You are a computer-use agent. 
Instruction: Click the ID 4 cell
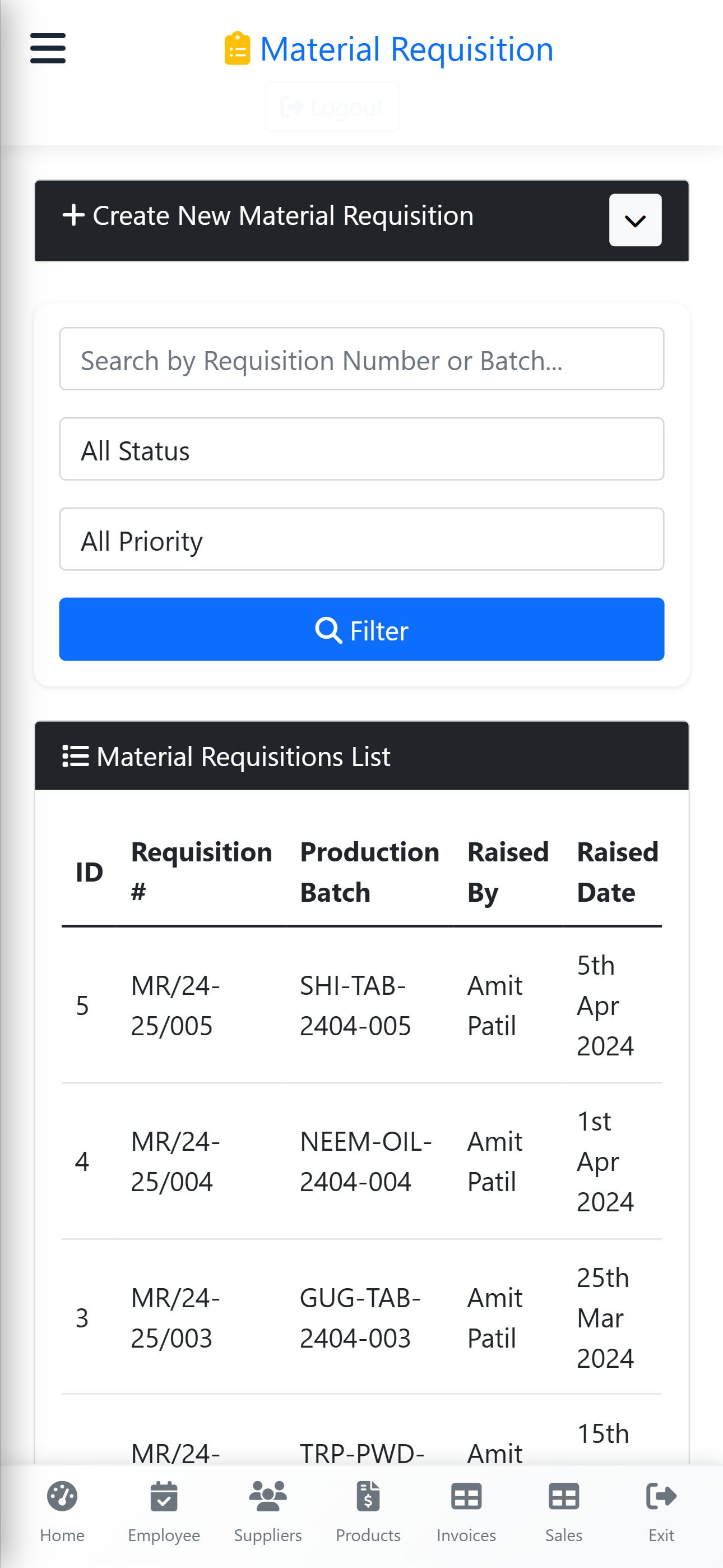82,1161
